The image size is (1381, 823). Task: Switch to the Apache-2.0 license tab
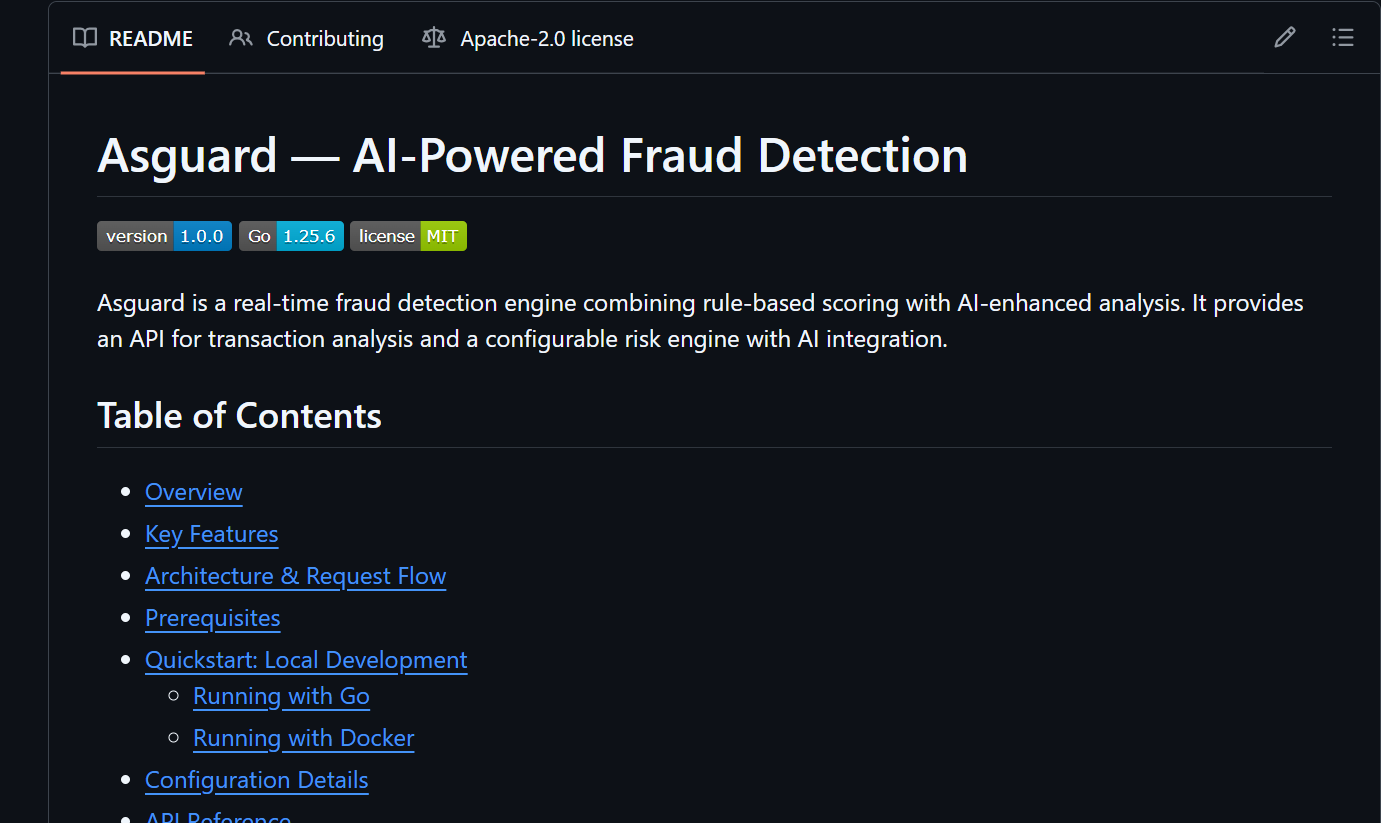click(546, 38)
